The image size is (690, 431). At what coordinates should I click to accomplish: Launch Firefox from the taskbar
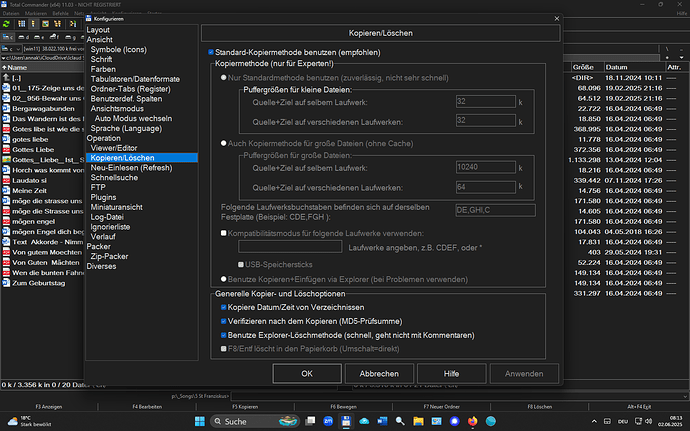tap(473, 421)
